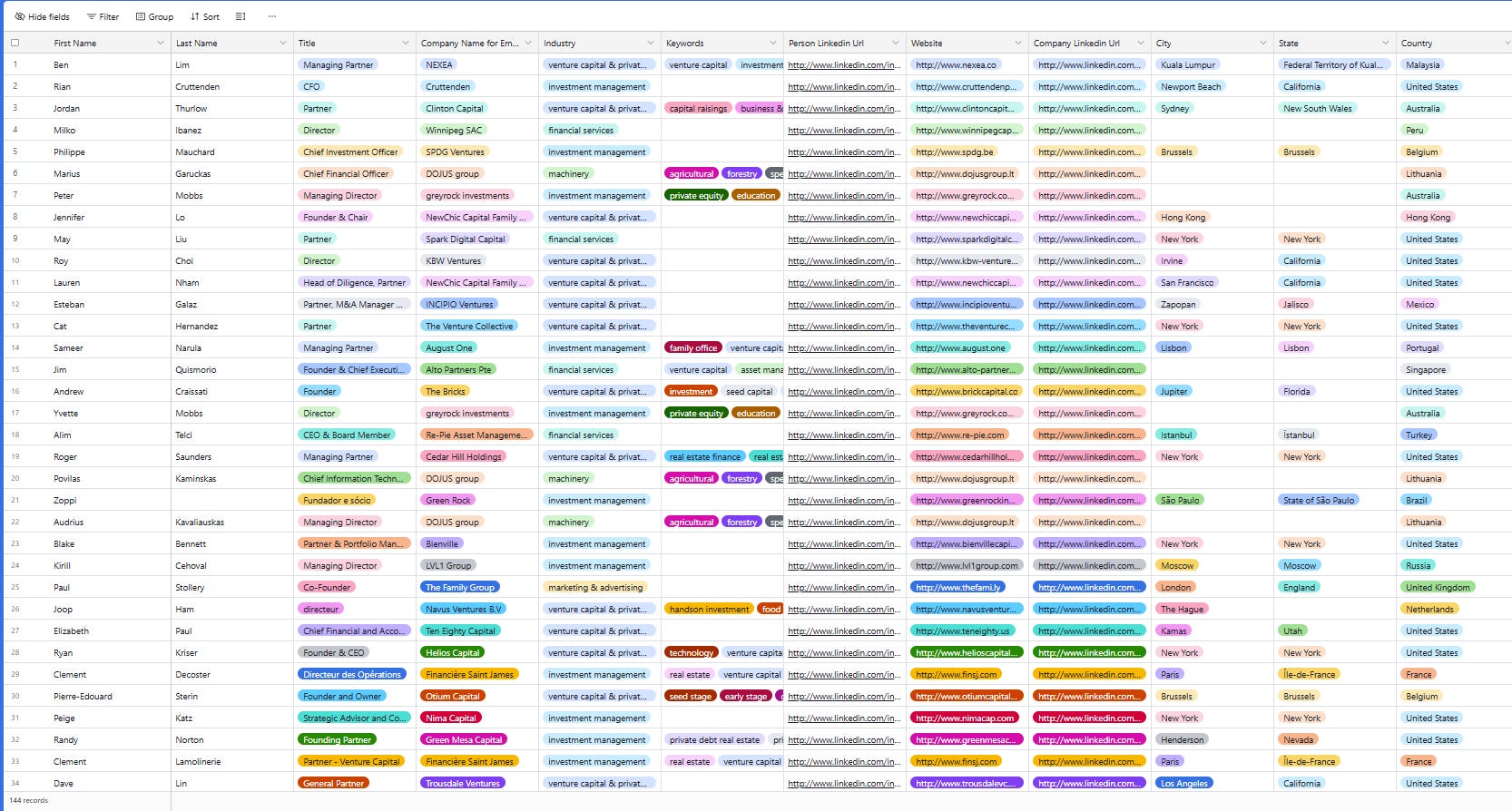
Task: Click the row height icon
Action: (241, 16)
